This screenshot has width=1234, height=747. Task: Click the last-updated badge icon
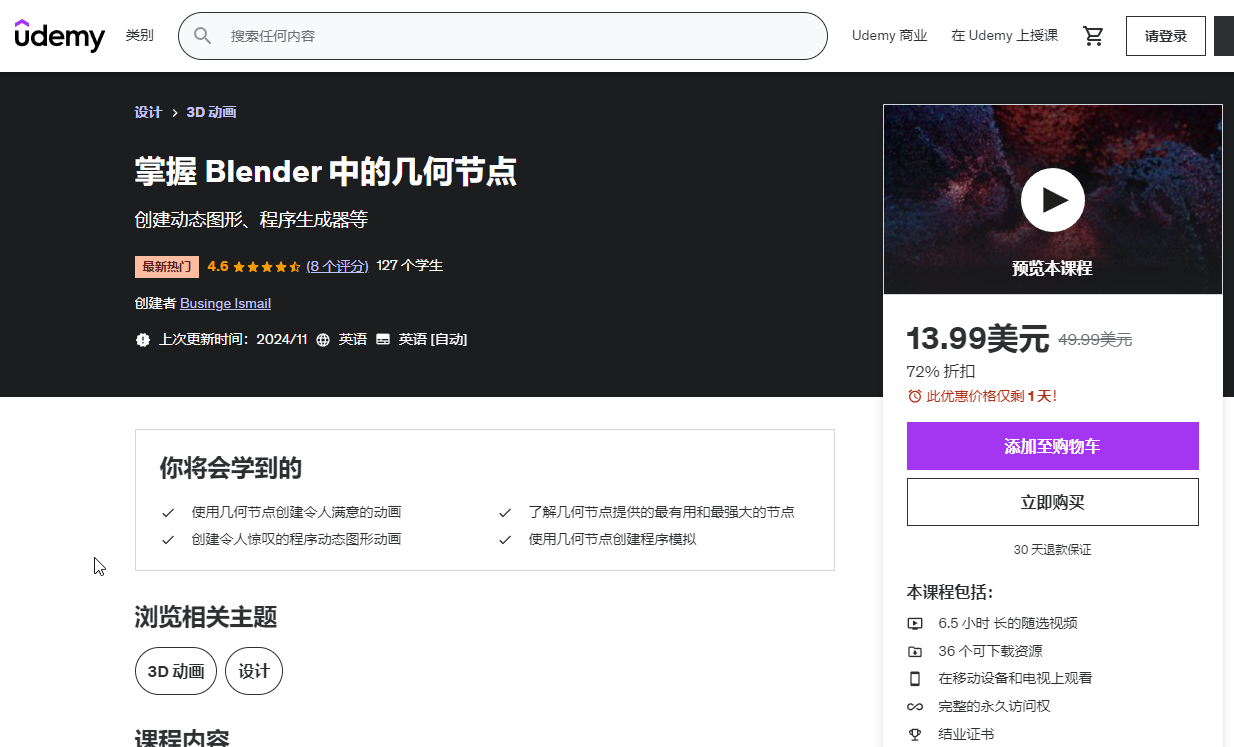pos(143,340)
